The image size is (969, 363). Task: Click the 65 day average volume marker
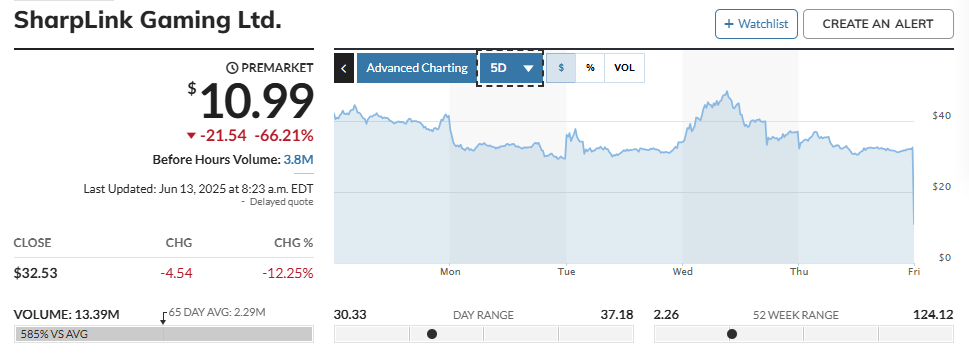[163, 318]
